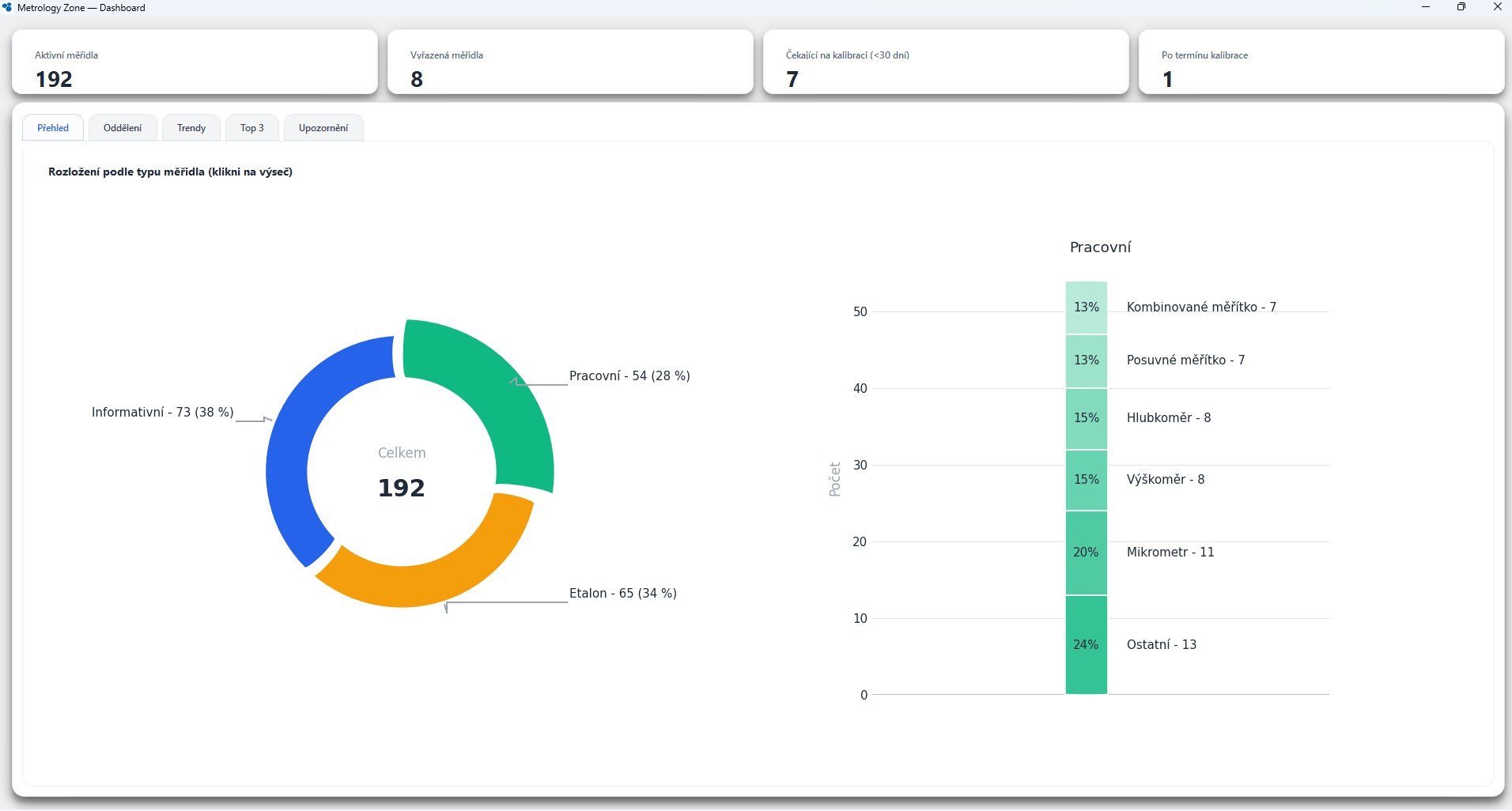Switch to the Oddělení tab

[x=123, y=128]
